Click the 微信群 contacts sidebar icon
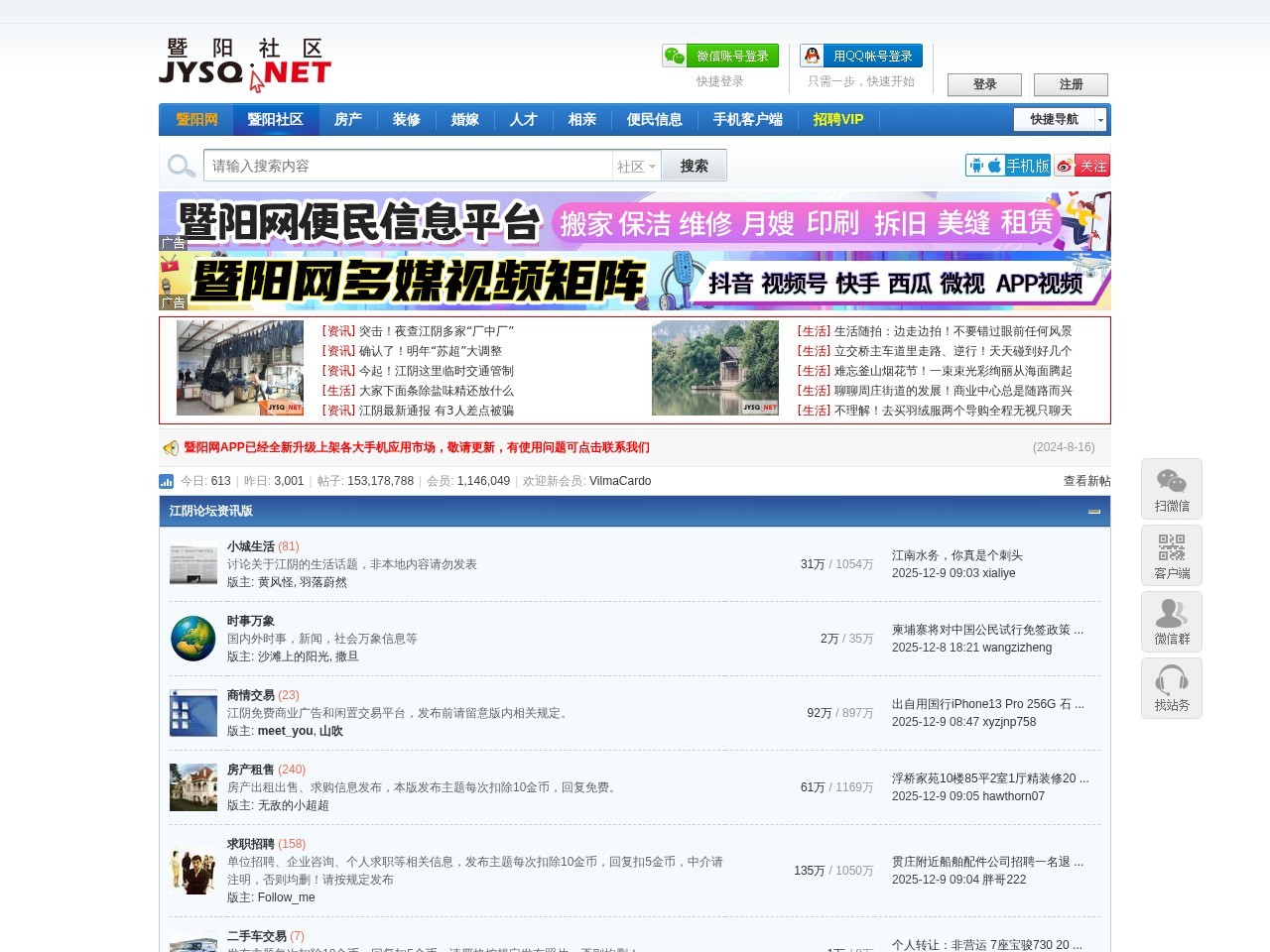 [x=1172, y=622]
